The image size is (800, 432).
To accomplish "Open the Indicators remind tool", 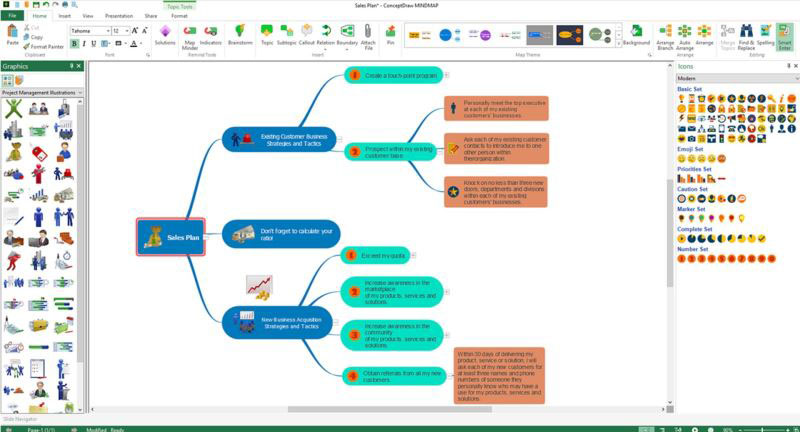I will click(x=211, y=35).
